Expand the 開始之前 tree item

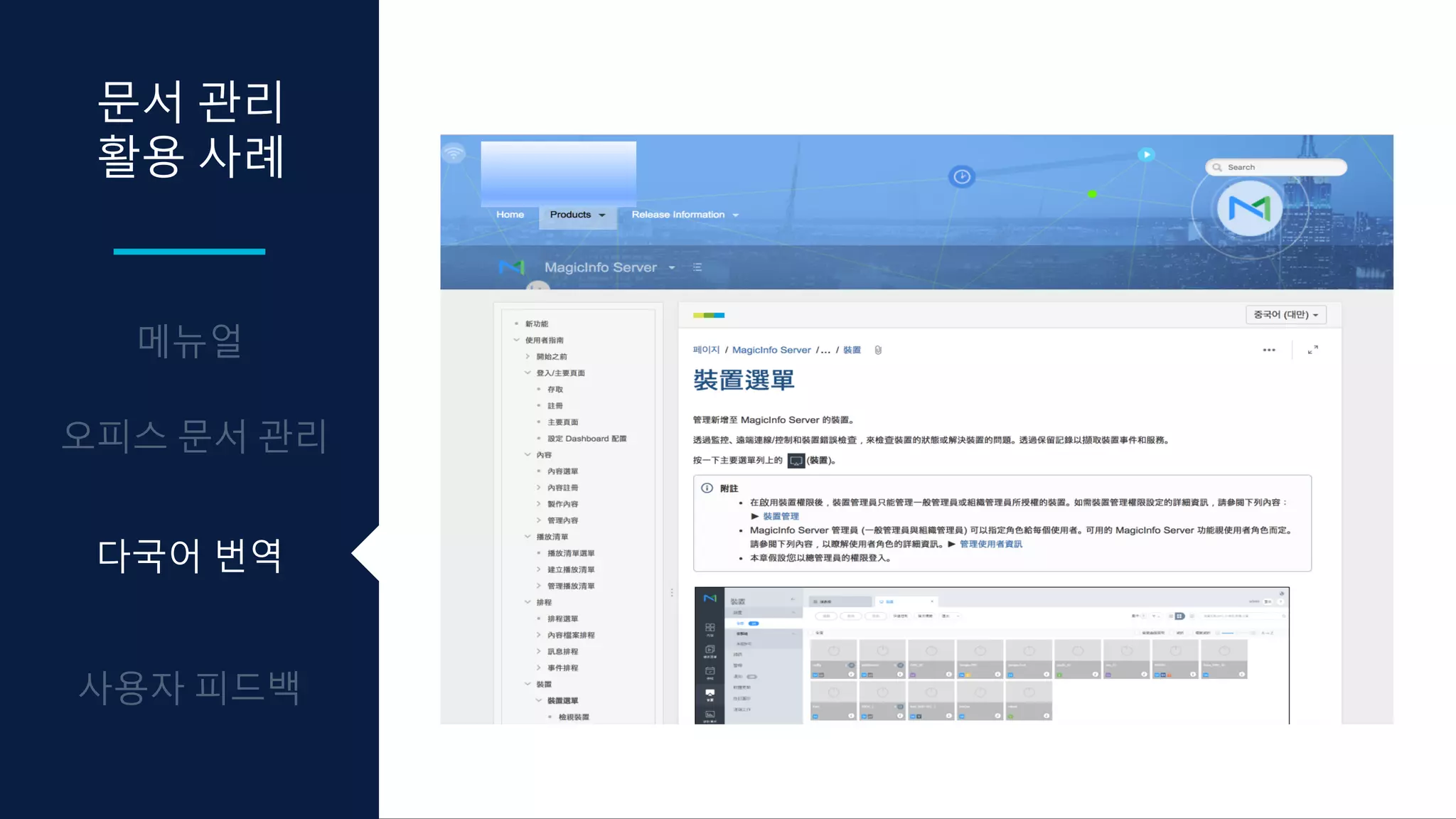[x=528, y=356]
